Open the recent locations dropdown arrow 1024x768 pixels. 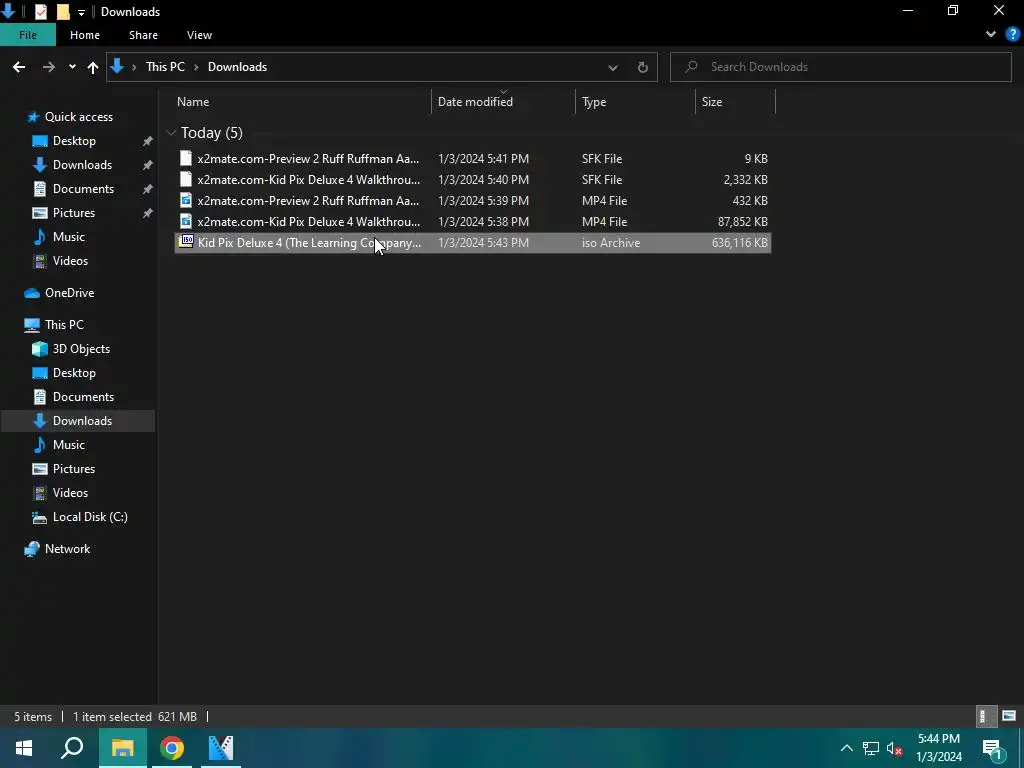72,67
